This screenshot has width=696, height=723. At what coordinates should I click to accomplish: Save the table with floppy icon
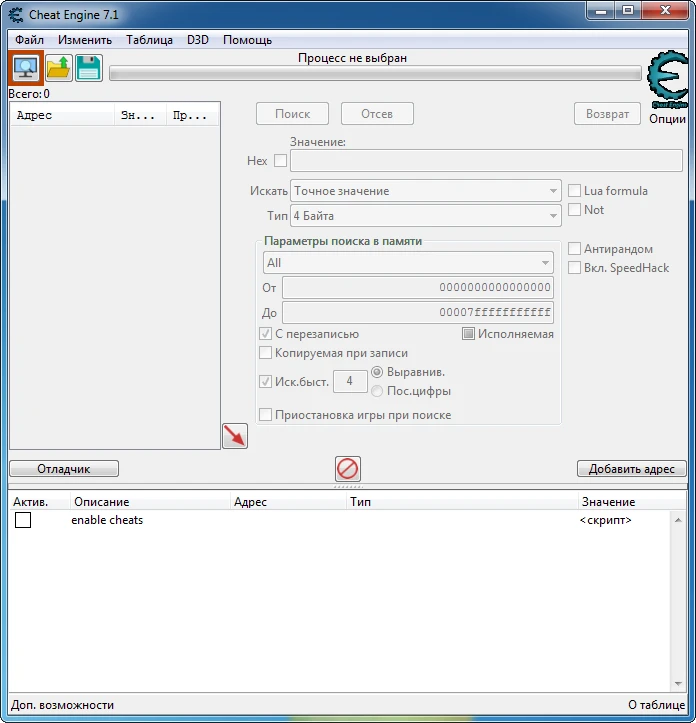89,68
